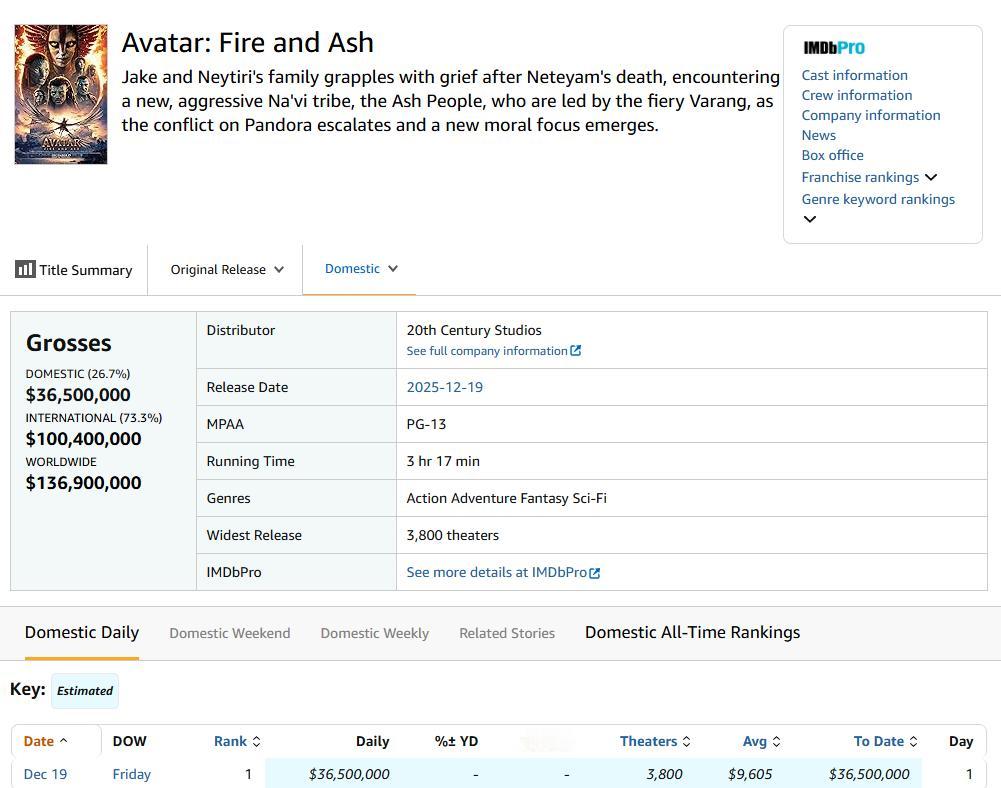Open the Dec 19 date link
This screenshot has height=788, width=1001.
pyautogui.click(x=45, y=774)
